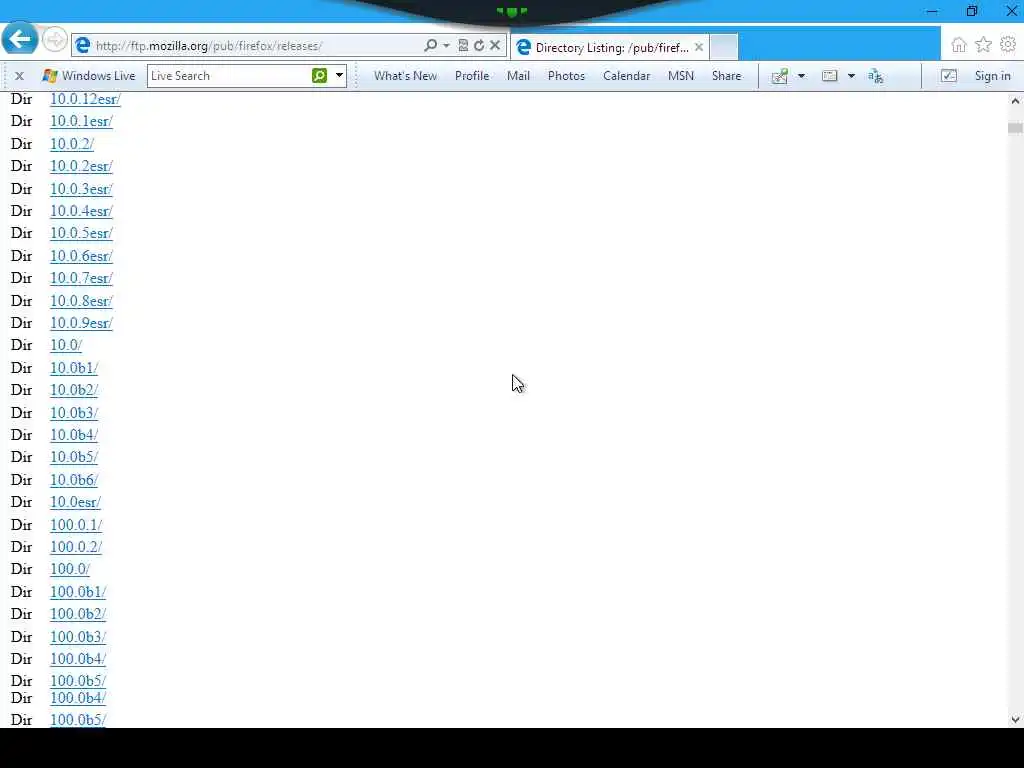This screenshot has width=1024, height=768.
Task: Open Photos in Windows Live toolbar
Action: pos(566,76)
